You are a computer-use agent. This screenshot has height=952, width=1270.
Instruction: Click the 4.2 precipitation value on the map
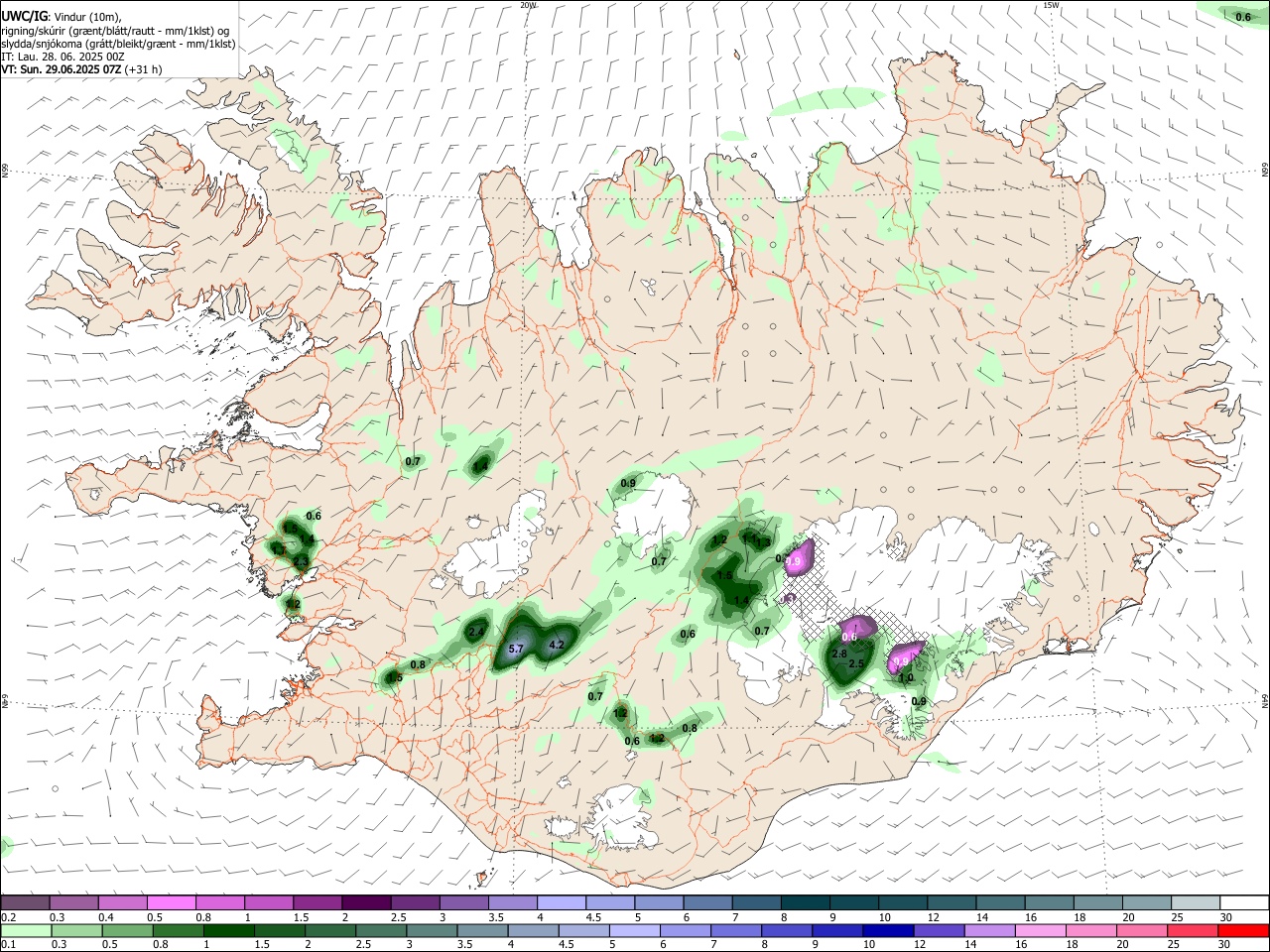[557, 645]
